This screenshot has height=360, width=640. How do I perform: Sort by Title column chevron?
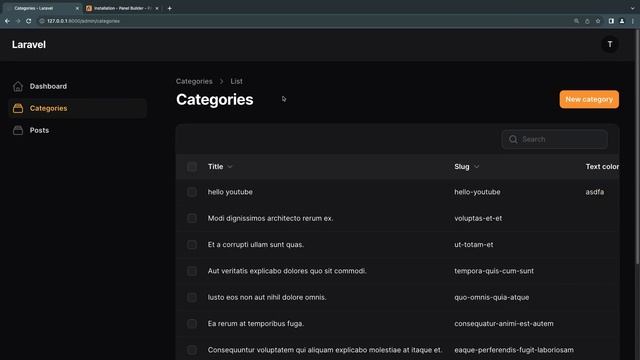[230, 167]
